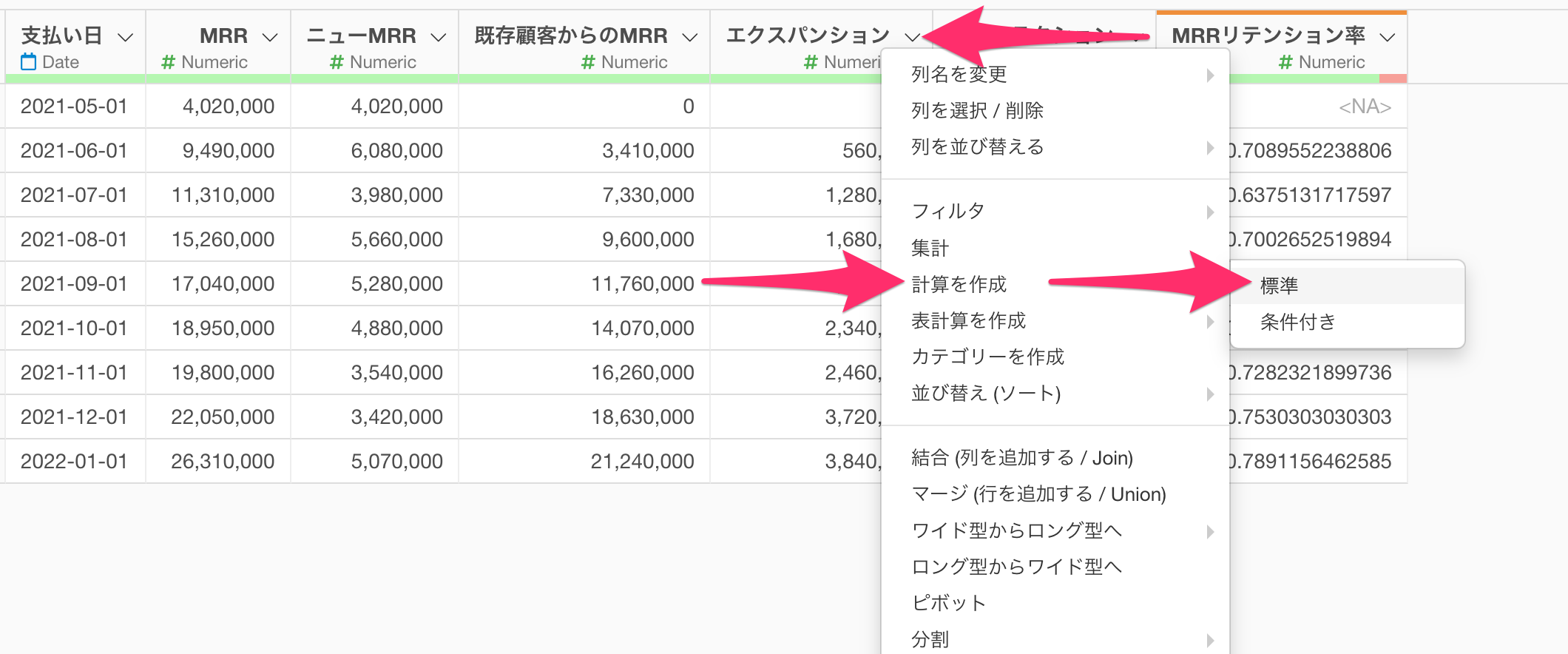Choose 標準 from the submenu
Viewport: 1568px width, 654px height.
click(1279, 286)
